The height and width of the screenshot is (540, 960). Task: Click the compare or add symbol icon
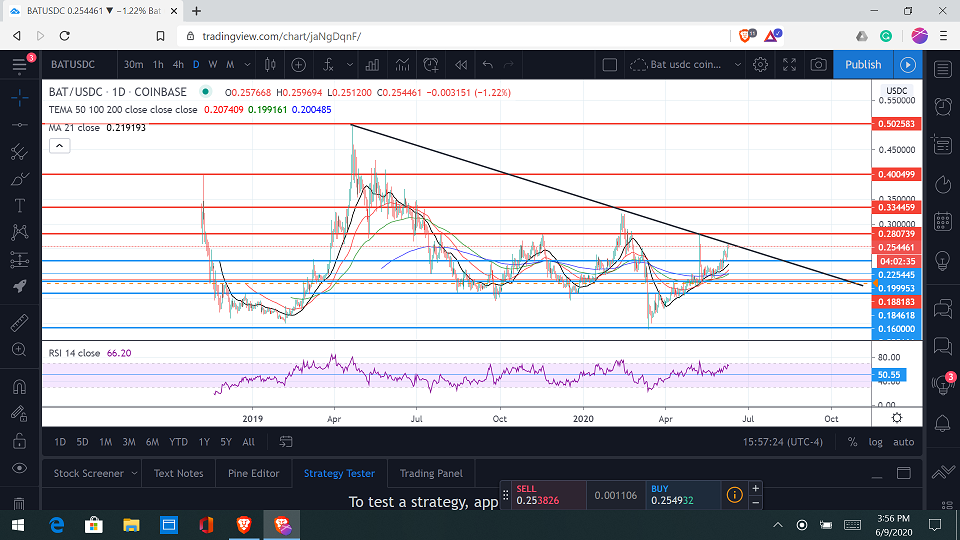point(298,64)
